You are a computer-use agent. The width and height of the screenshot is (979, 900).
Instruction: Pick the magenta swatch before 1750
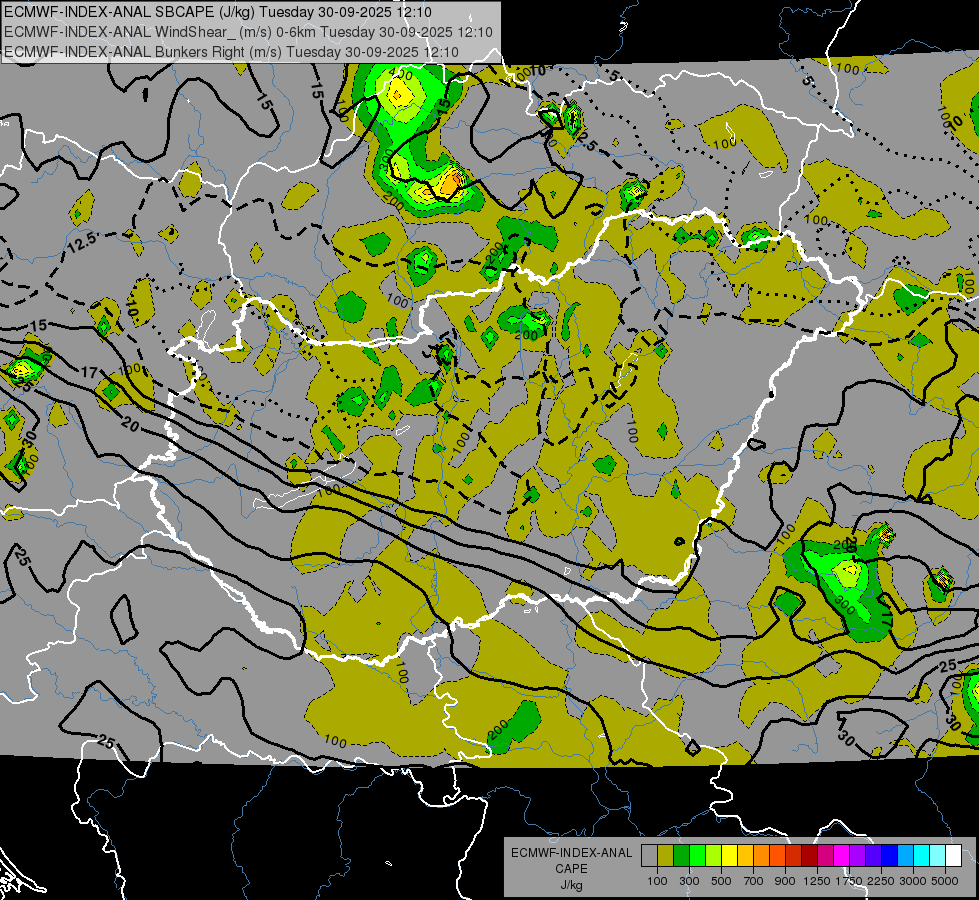point(842,856)
